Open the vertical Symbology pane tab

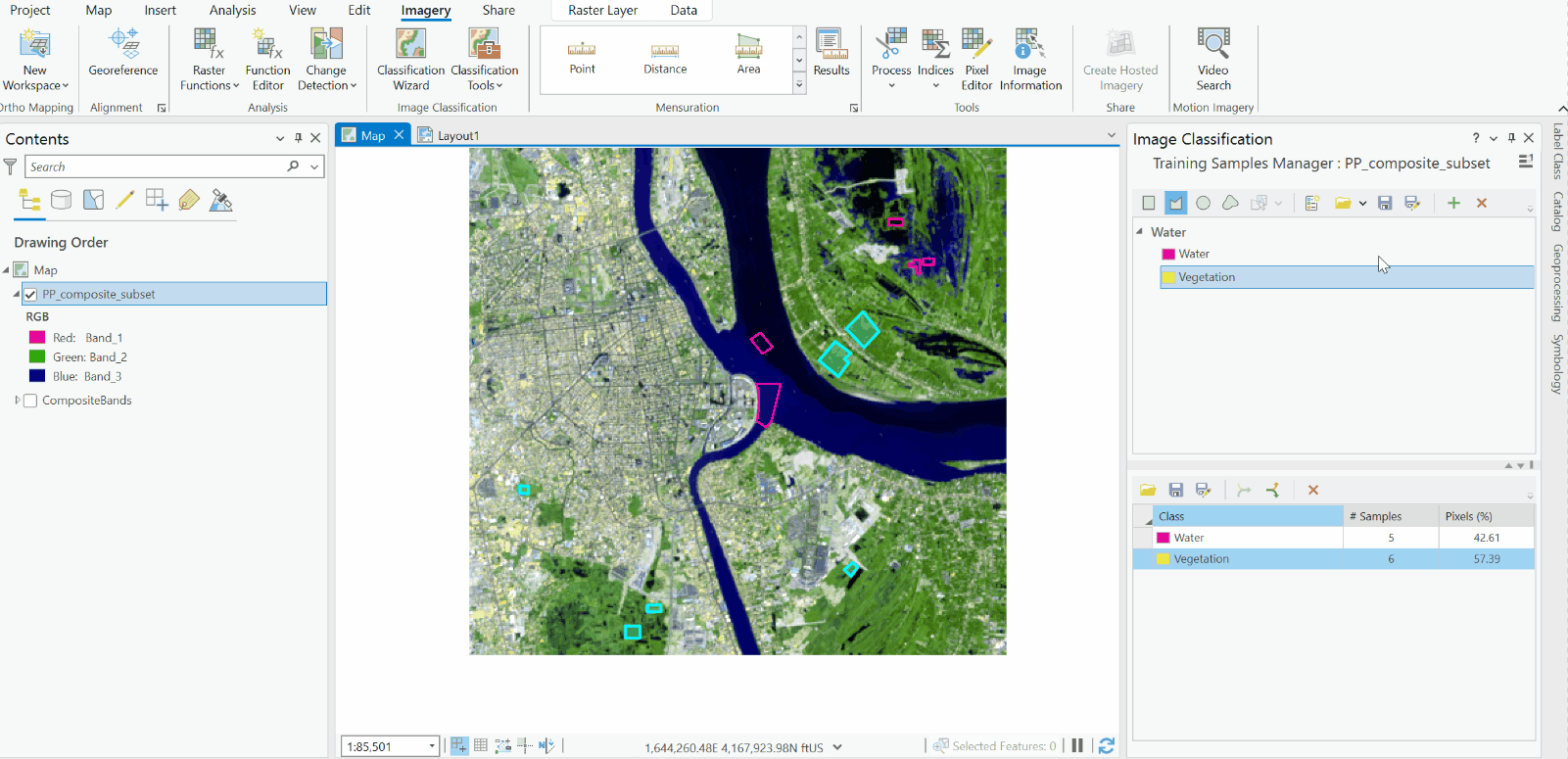coord(1557,364)
